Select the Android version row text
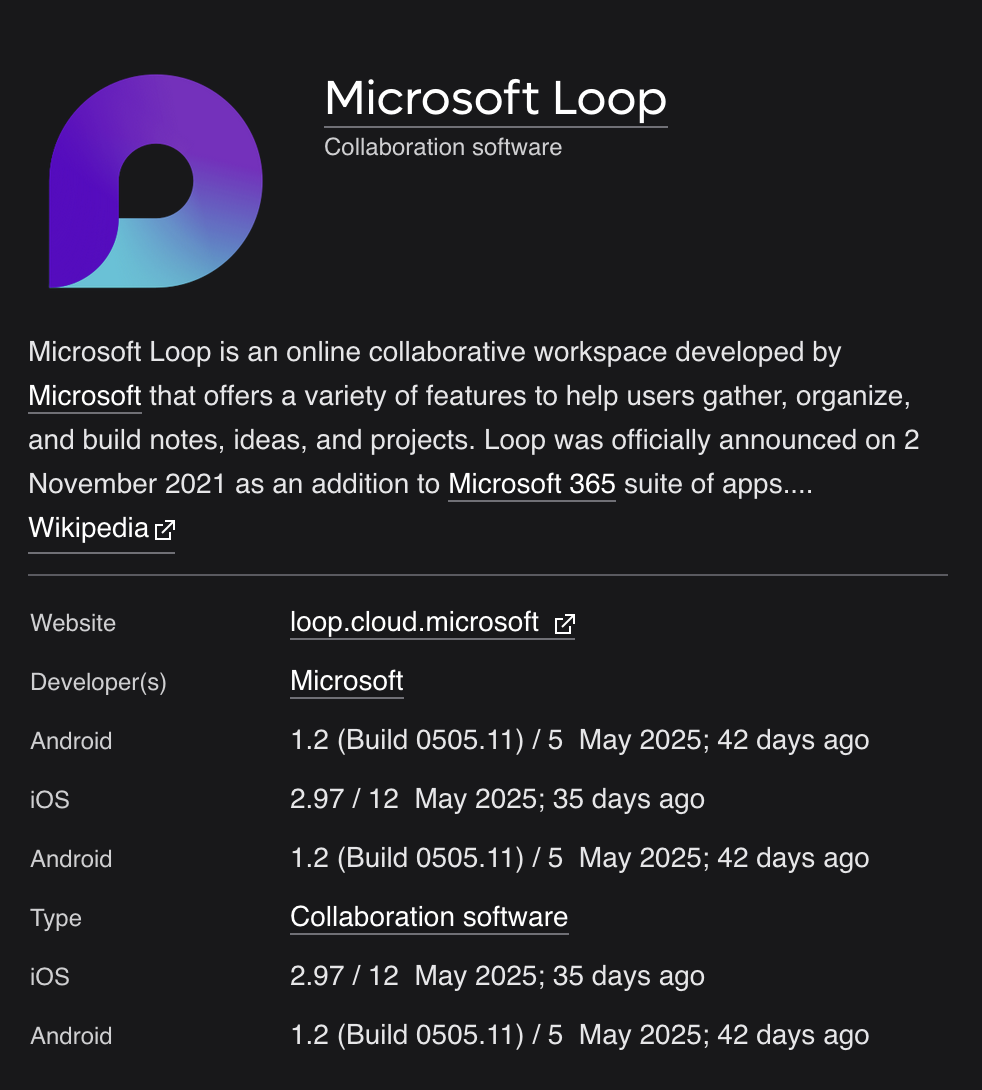982x1090 pixels. (x=578, y=740)
